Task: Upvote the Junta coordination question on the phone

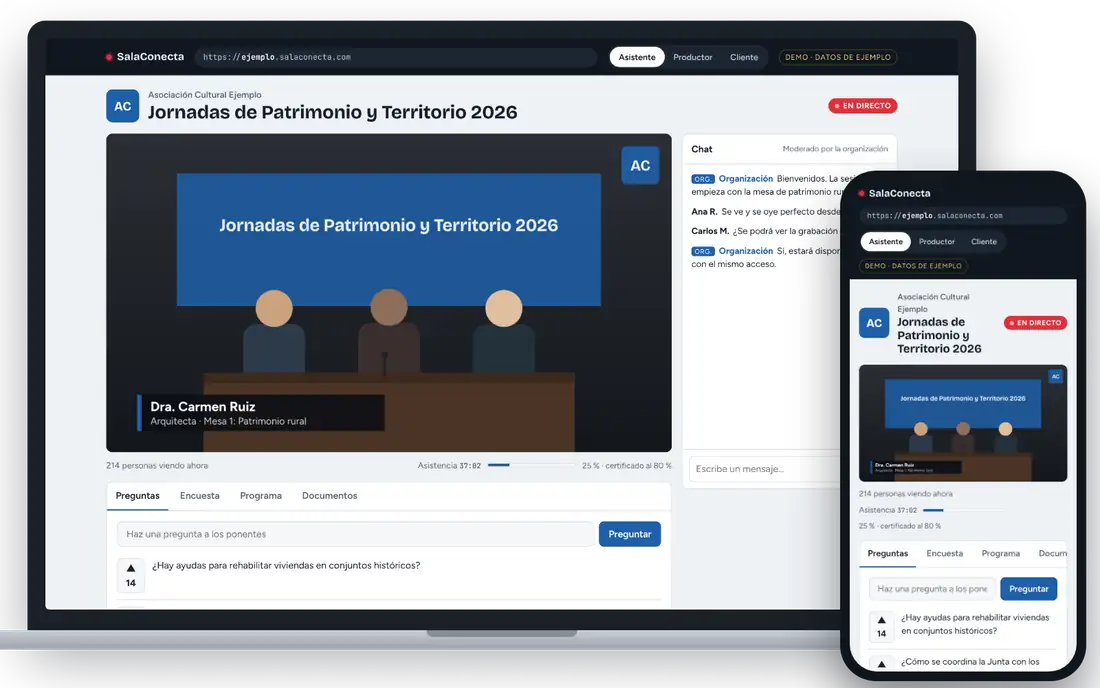Action: pos(882,663)
